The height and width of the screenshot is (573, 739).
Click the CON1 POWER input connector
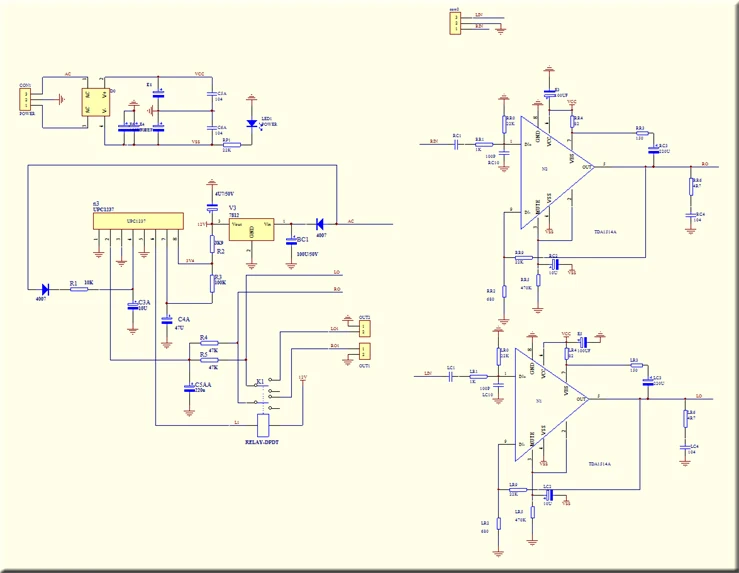pyautogui.click(x=26, y=100)
